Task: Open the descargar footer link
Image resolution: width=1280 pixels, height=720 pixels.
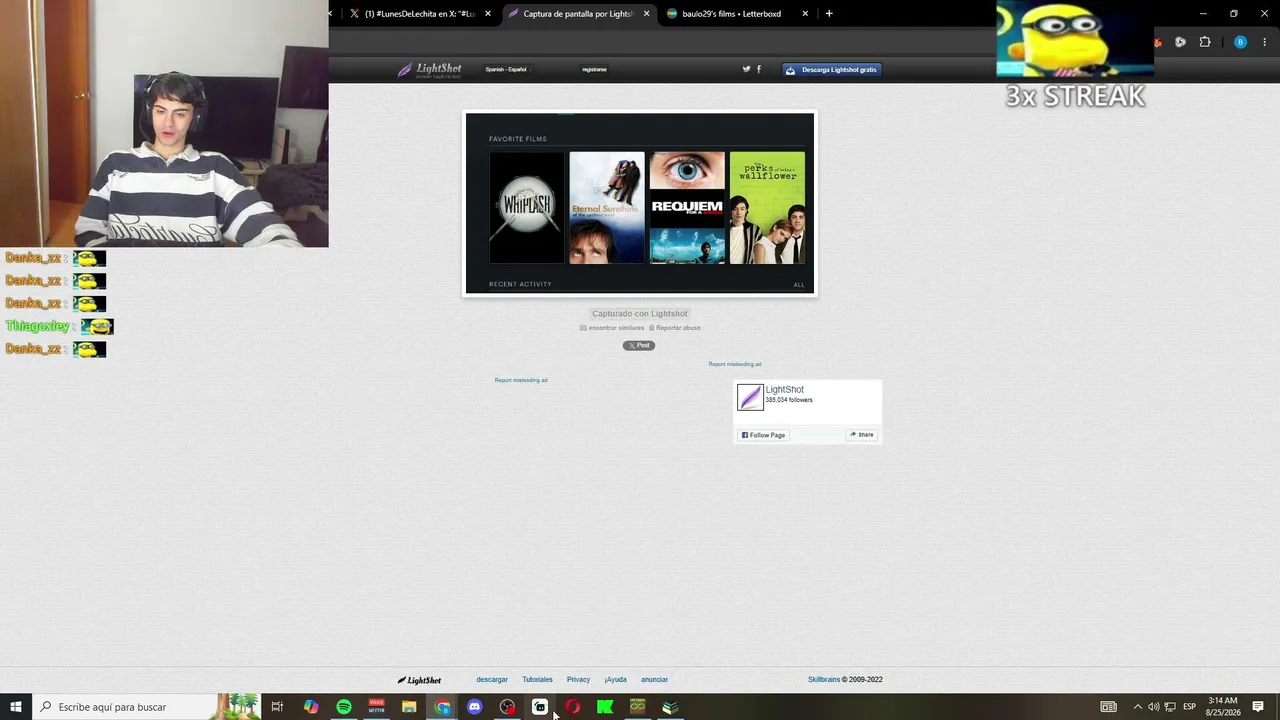Action: pyautogui.click(x=492, y=680)
